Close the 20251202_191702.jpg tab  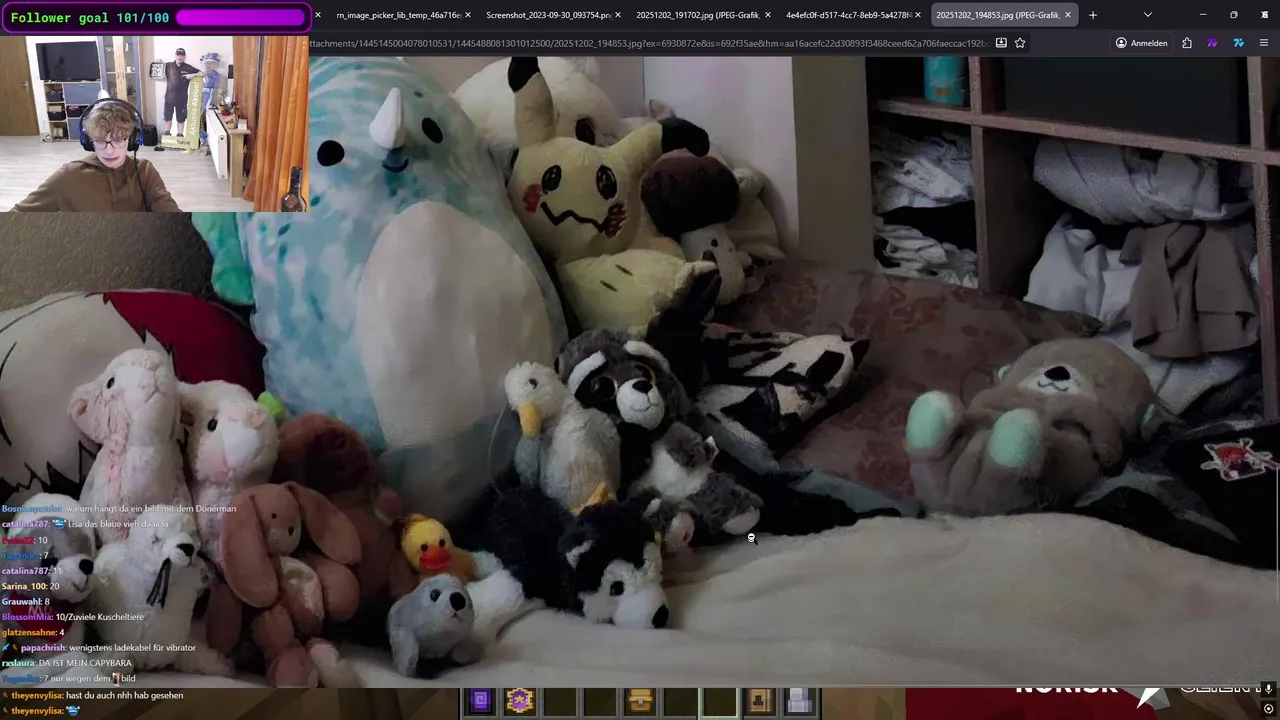[x=767, y=15]
